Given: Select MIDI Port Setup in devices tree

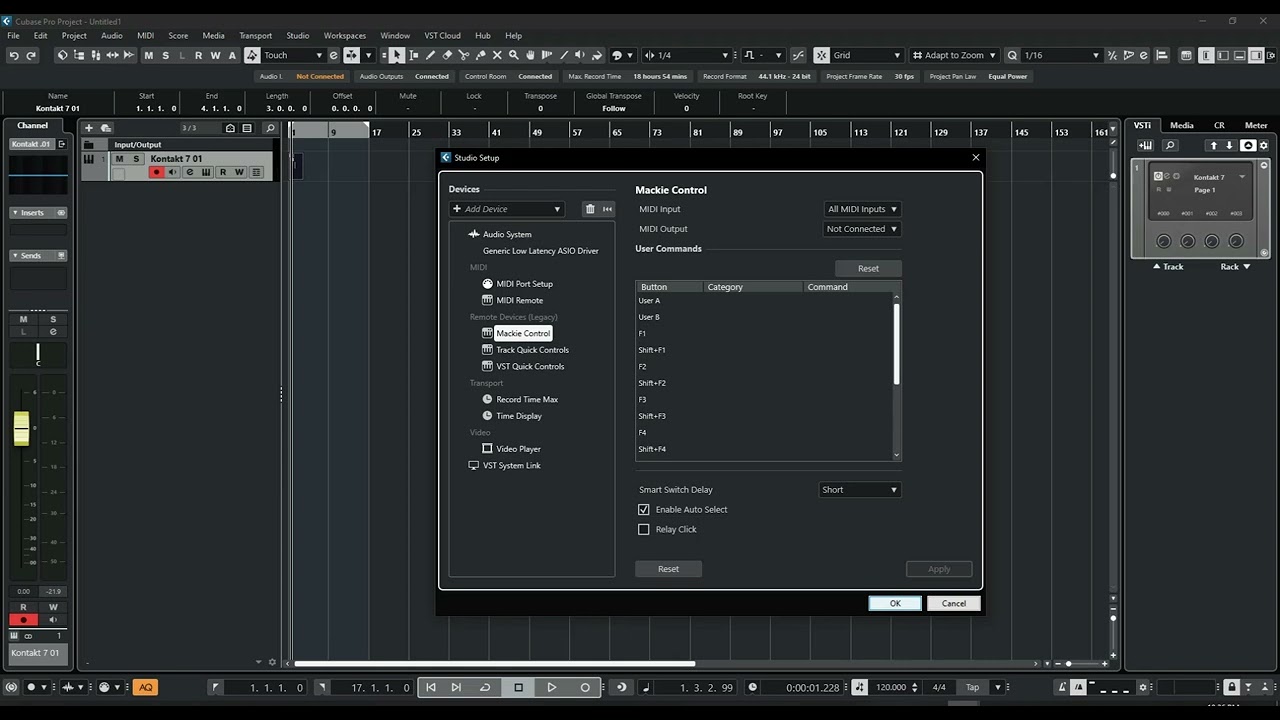Looking at the screenshot, I should (x=524, y=284).
